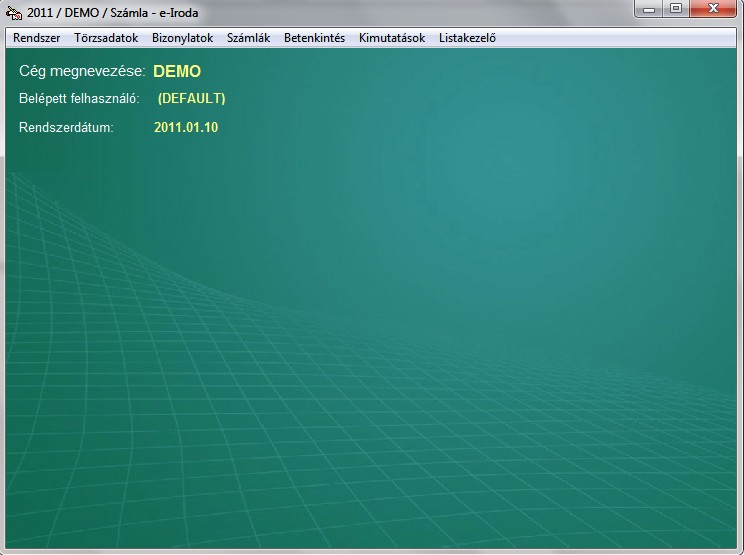Click the Rendszerdátum label
This screenshot has width=744, height=555.
(x=66, y=128)
